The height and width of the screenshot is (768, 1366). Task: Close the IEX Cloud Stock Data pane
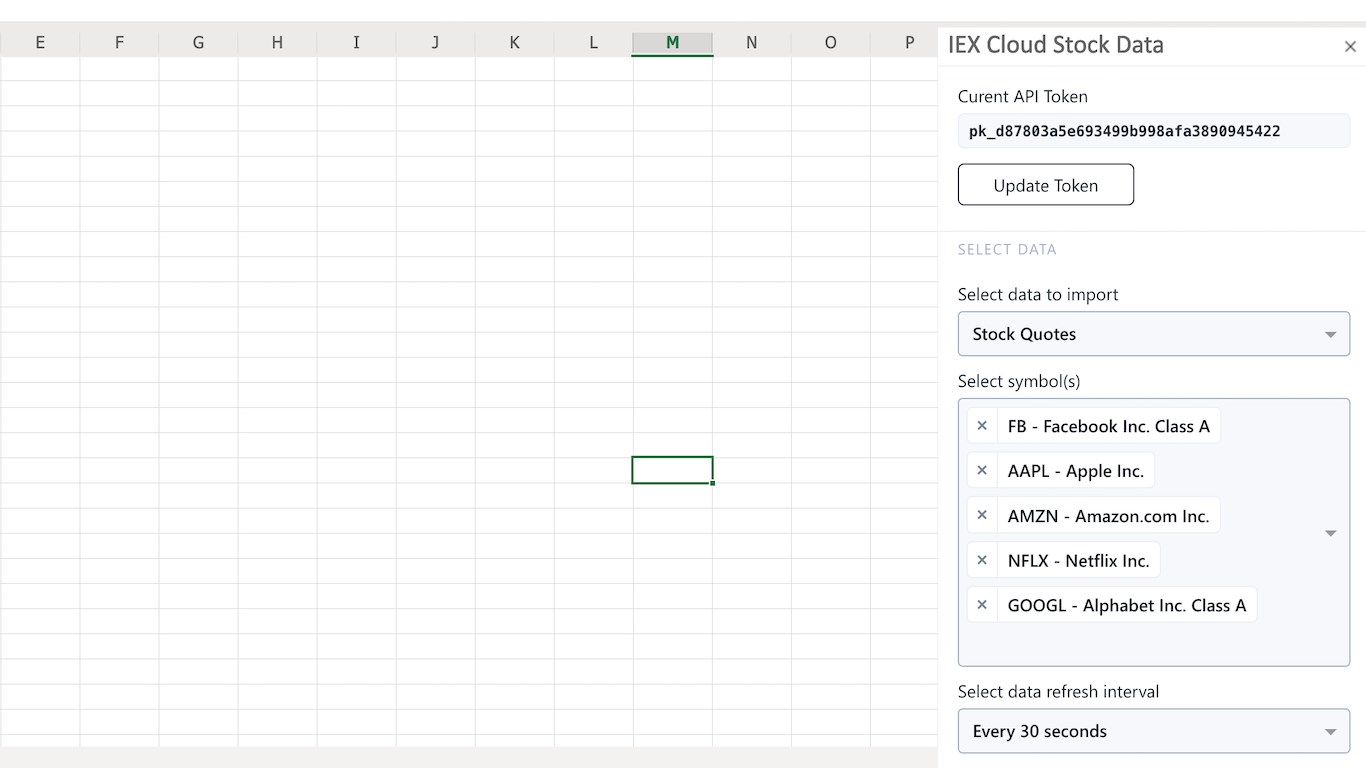[1350, 46]
